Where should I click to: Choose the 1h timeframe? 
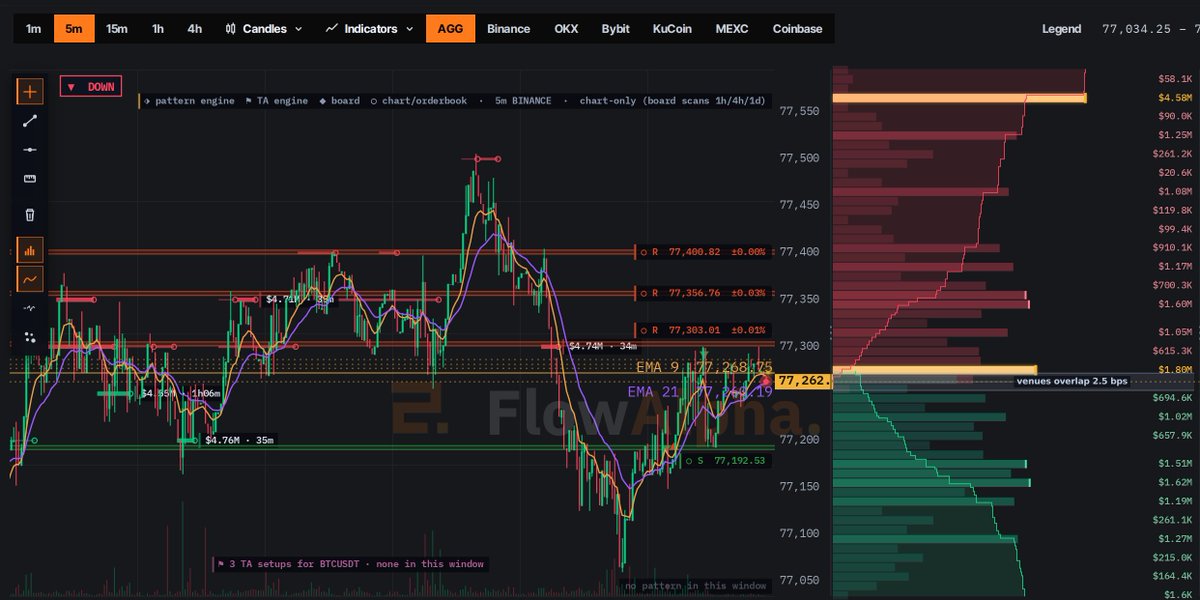pyautogui.click(x=158, y=29)
